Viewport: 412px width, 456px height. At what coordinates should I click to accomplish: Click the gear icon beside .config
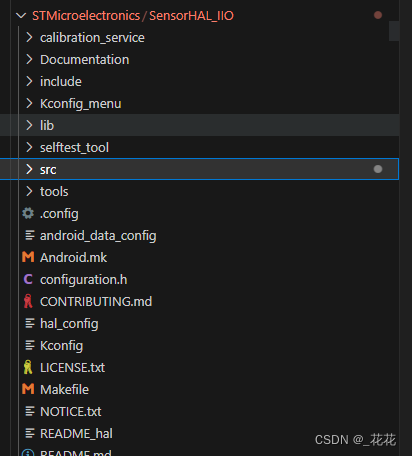point(28,213)
